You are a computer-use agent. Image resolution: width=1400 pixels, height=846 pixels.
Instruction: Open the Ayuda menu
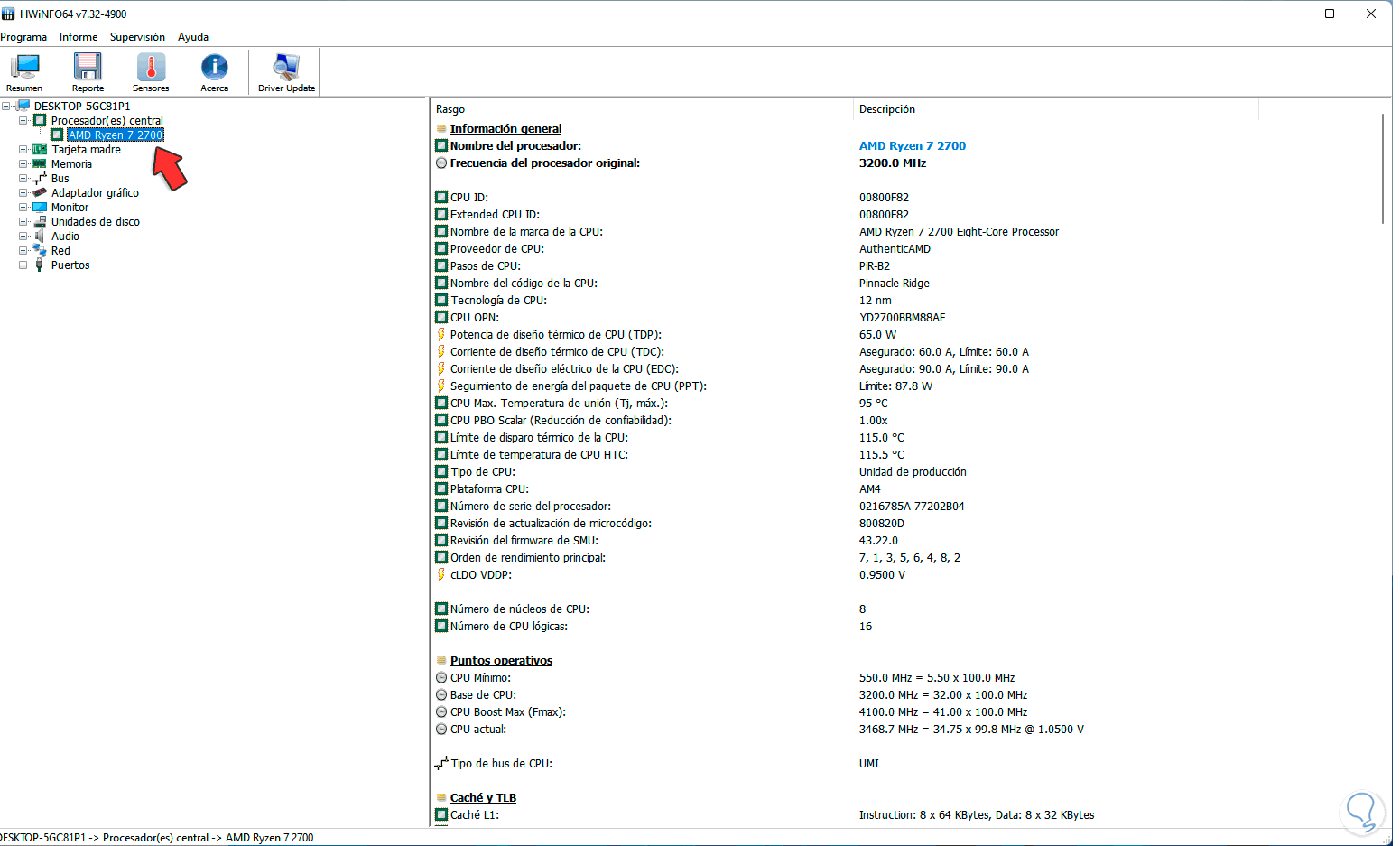[193, 37]
